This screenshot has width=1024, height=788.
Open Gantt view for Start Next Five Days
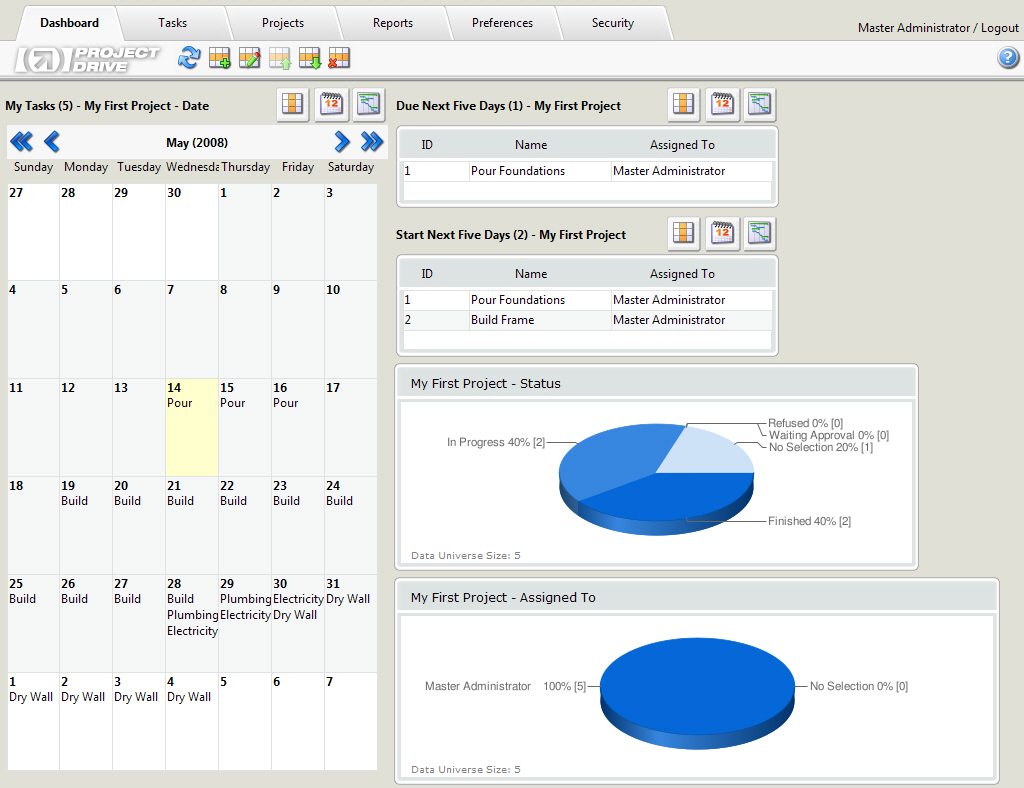pyautogui.click(x=759, y=233)
